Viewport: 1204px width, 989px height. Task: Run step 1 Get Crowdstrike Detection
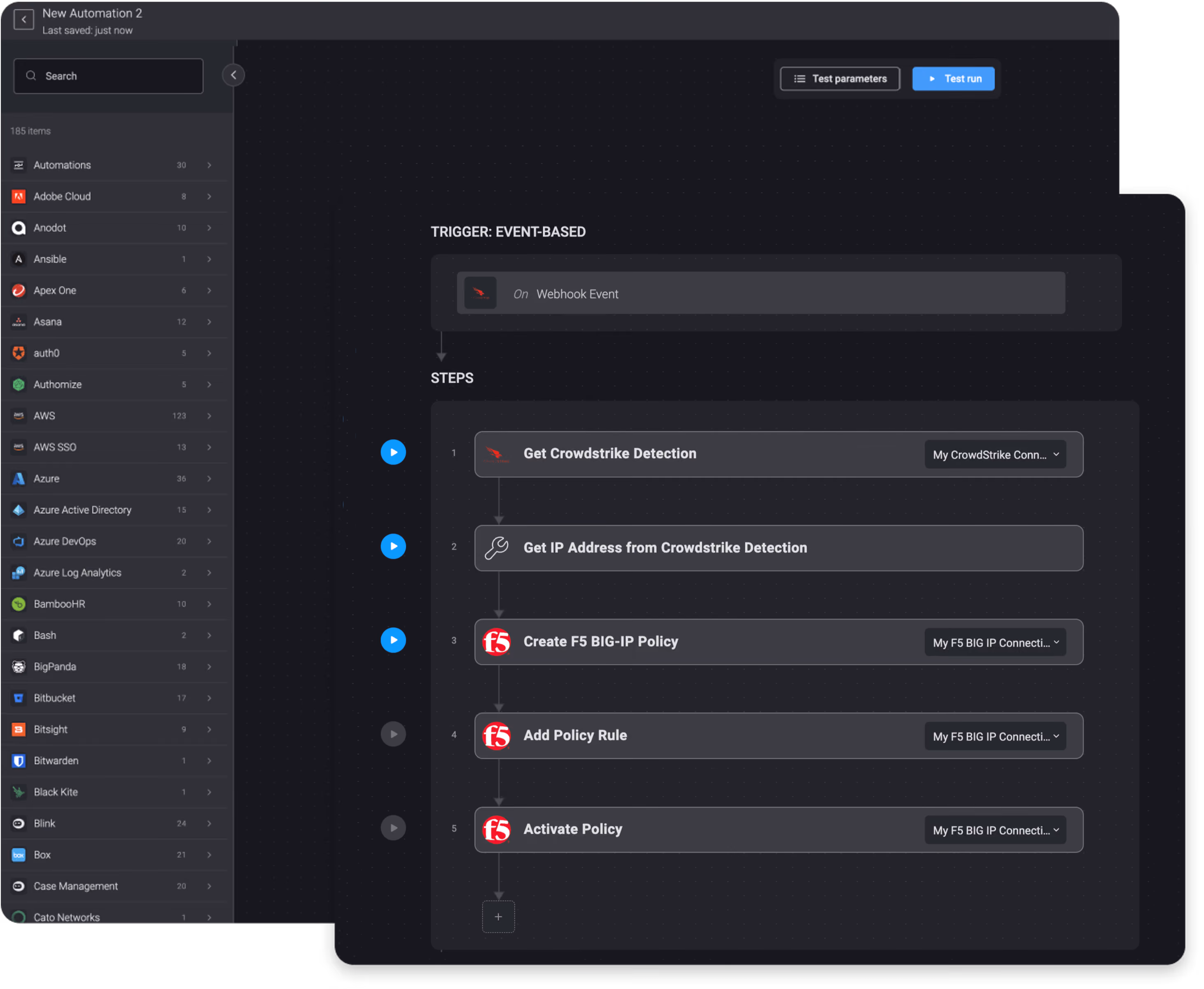click(x=394, y=452)
